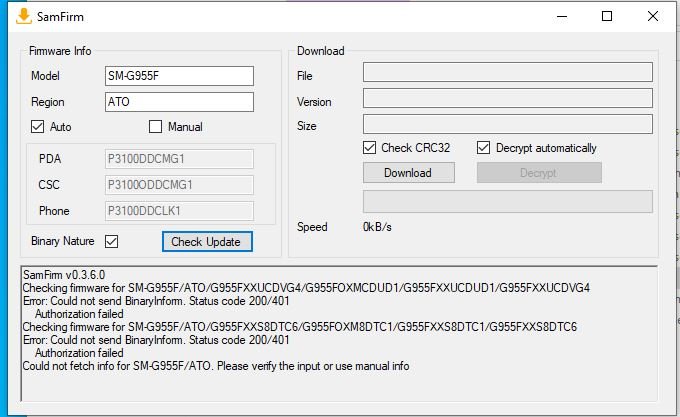
Task: Click the download progress bar
Action: pyautogui.click(x=508, y=202)
